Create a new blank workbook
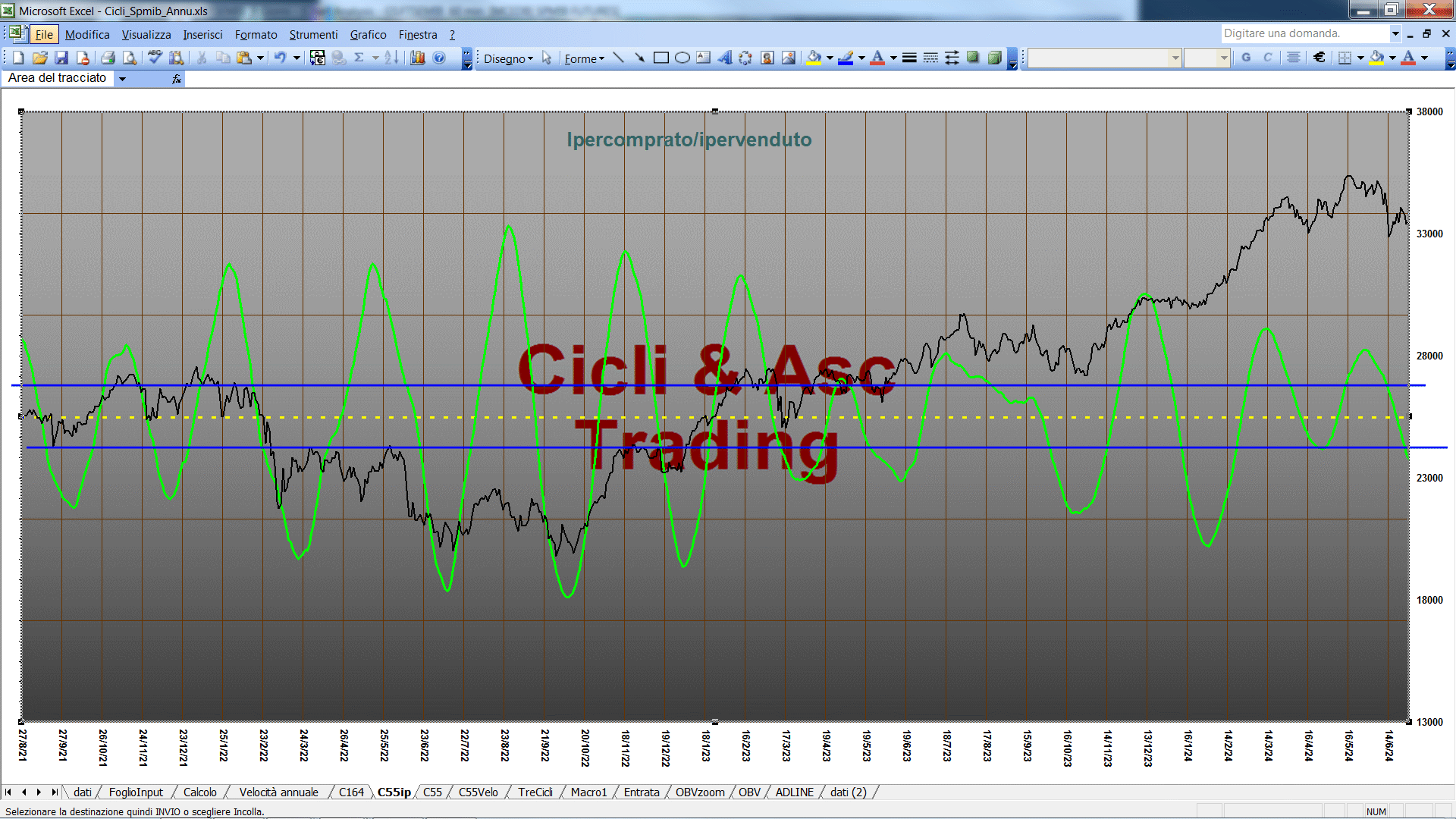Screen dimensions: 1456x819 coord(18,58)
